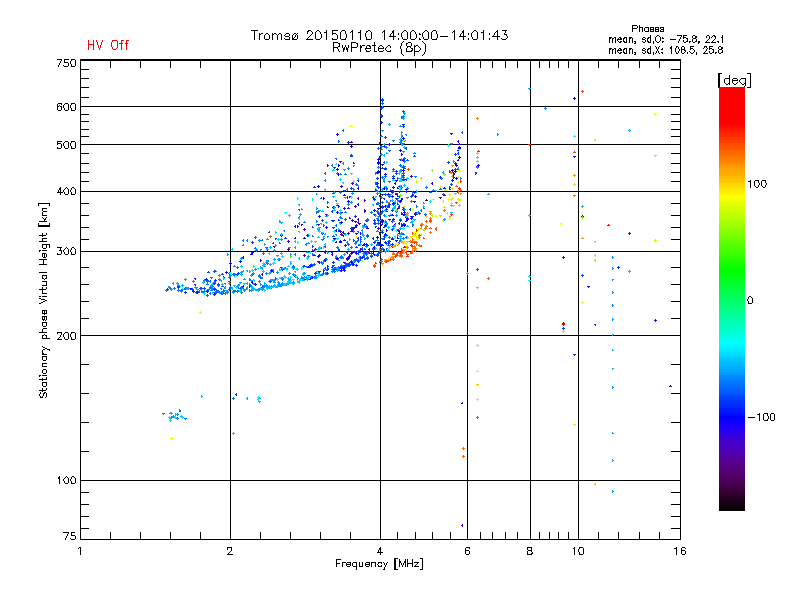Click the x-axis tick label '16'
The width and height of the screenshot is (800, 600).
[680, 551]
